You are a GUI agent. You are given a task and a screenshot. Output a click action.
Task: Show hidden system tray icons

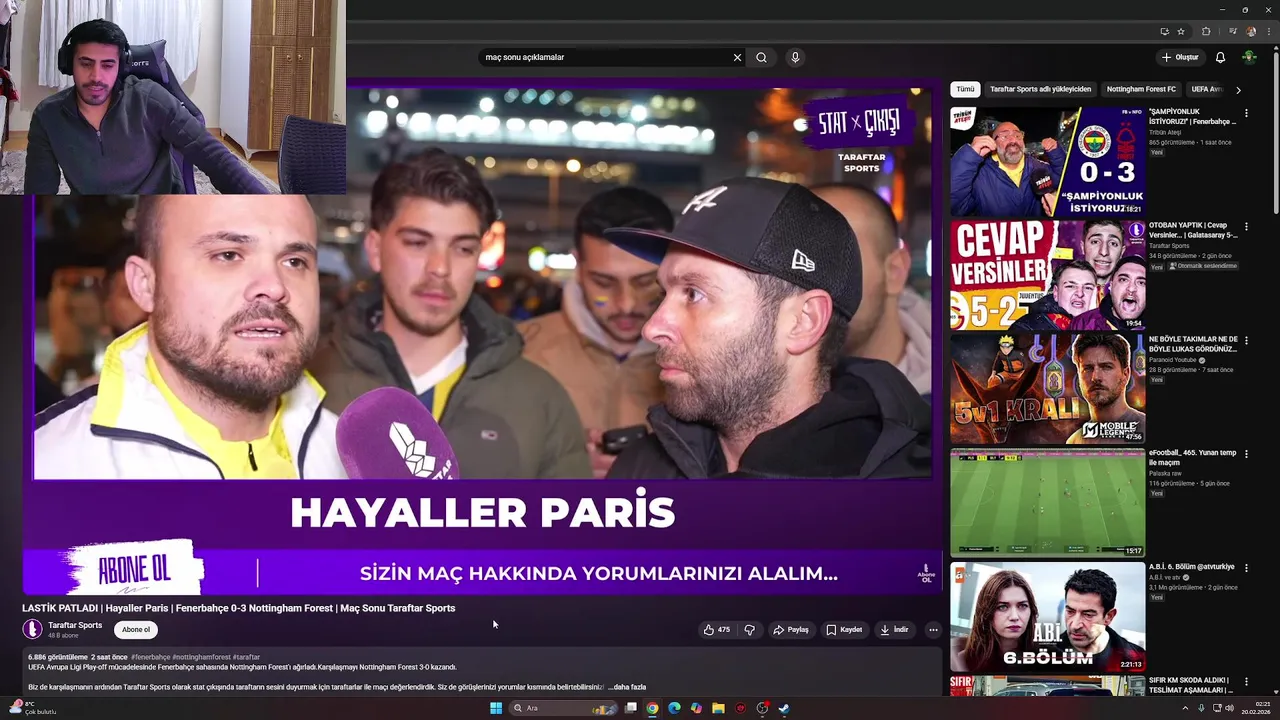click(x=1185, y=708)
